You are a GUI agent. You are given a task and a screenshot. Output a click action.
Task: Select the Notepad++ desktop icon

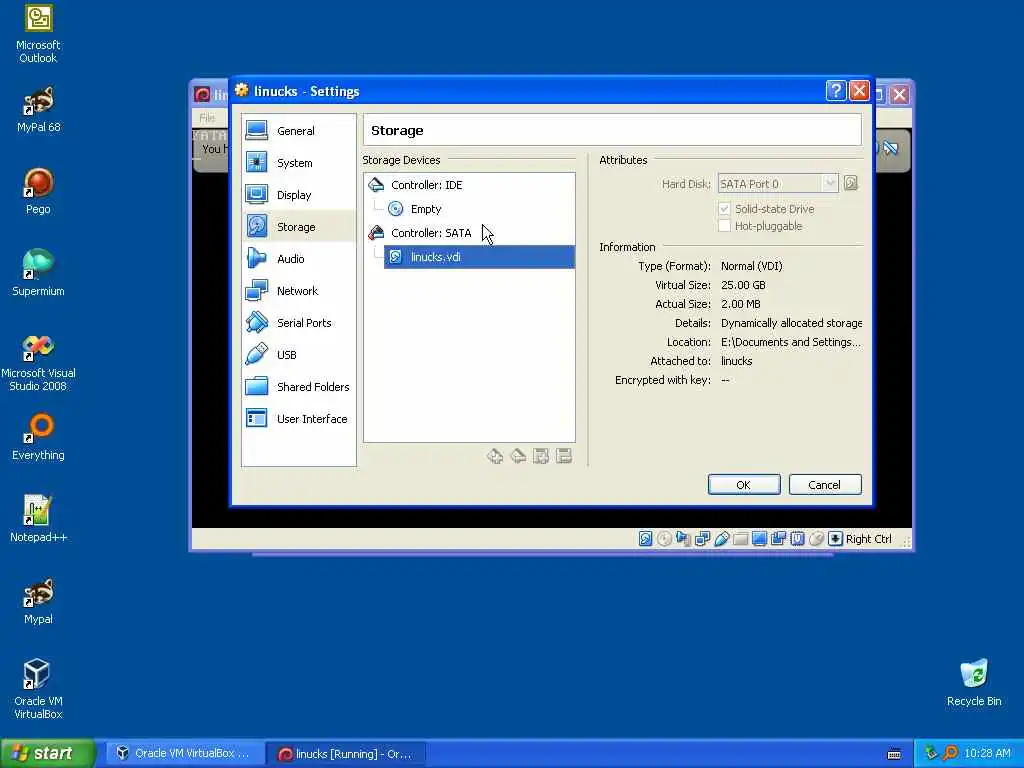38,519
